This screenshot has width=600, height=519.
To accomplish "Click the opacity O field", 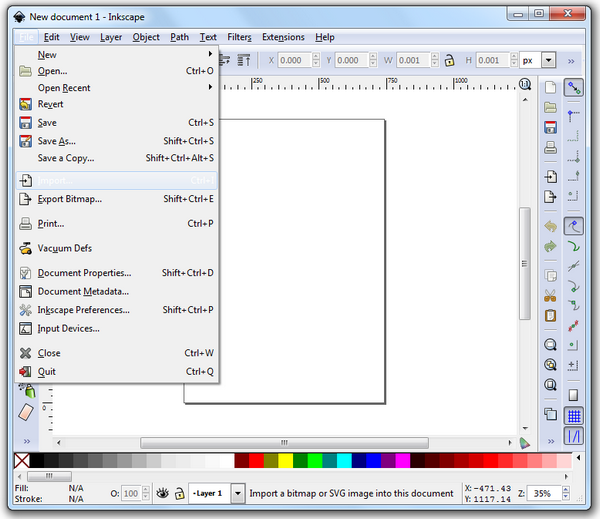I will (x=132, y=494).
